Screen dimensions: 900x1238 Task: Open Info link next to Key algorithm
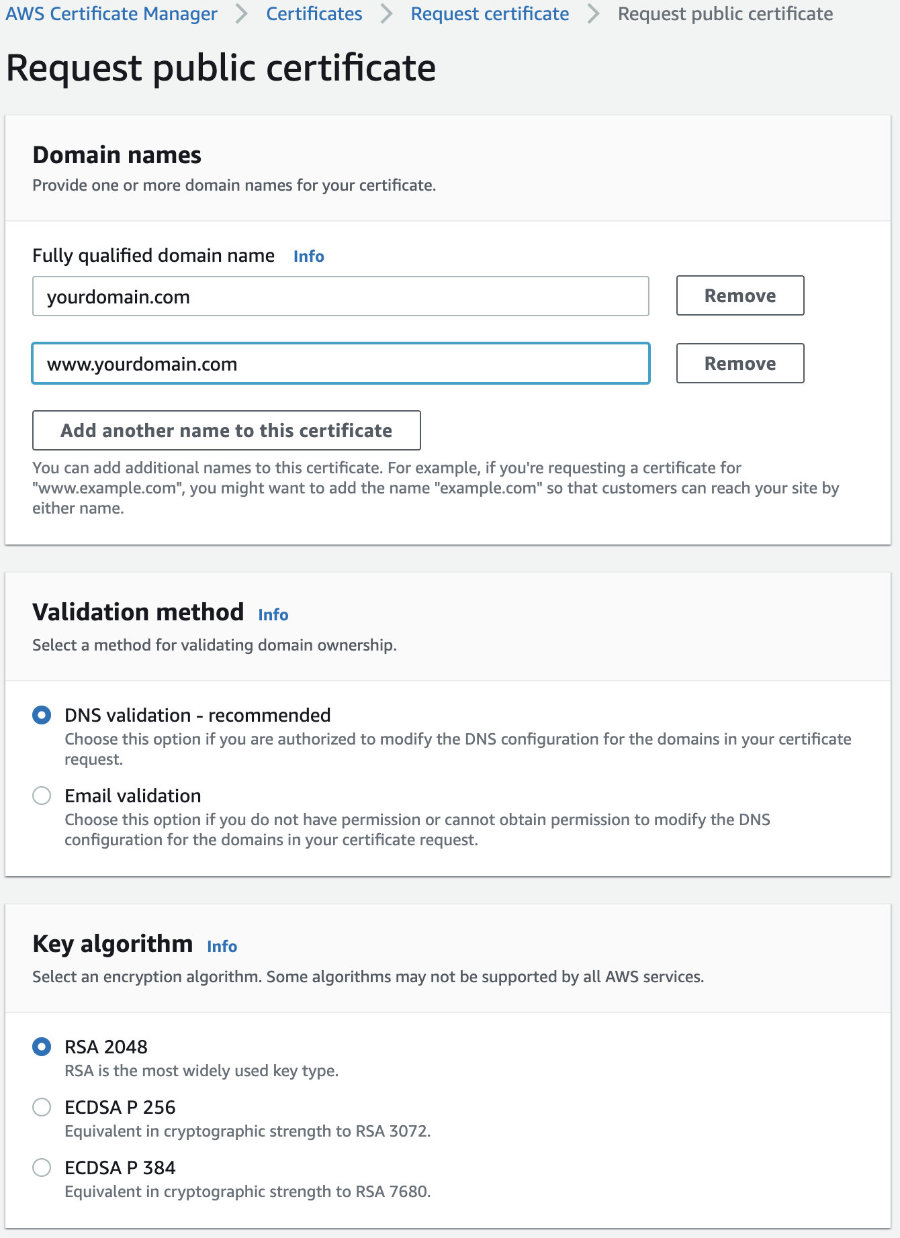pos(222,946)
